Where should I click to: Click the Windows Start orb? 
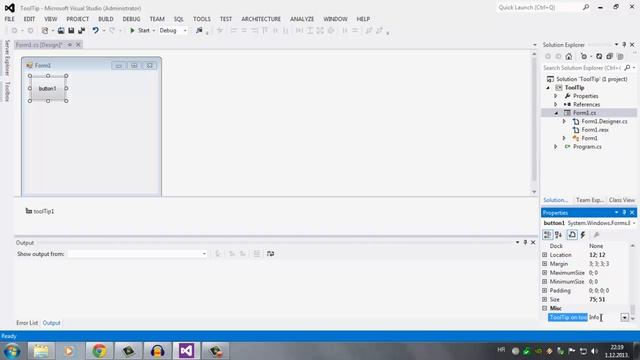coord(12,351)
